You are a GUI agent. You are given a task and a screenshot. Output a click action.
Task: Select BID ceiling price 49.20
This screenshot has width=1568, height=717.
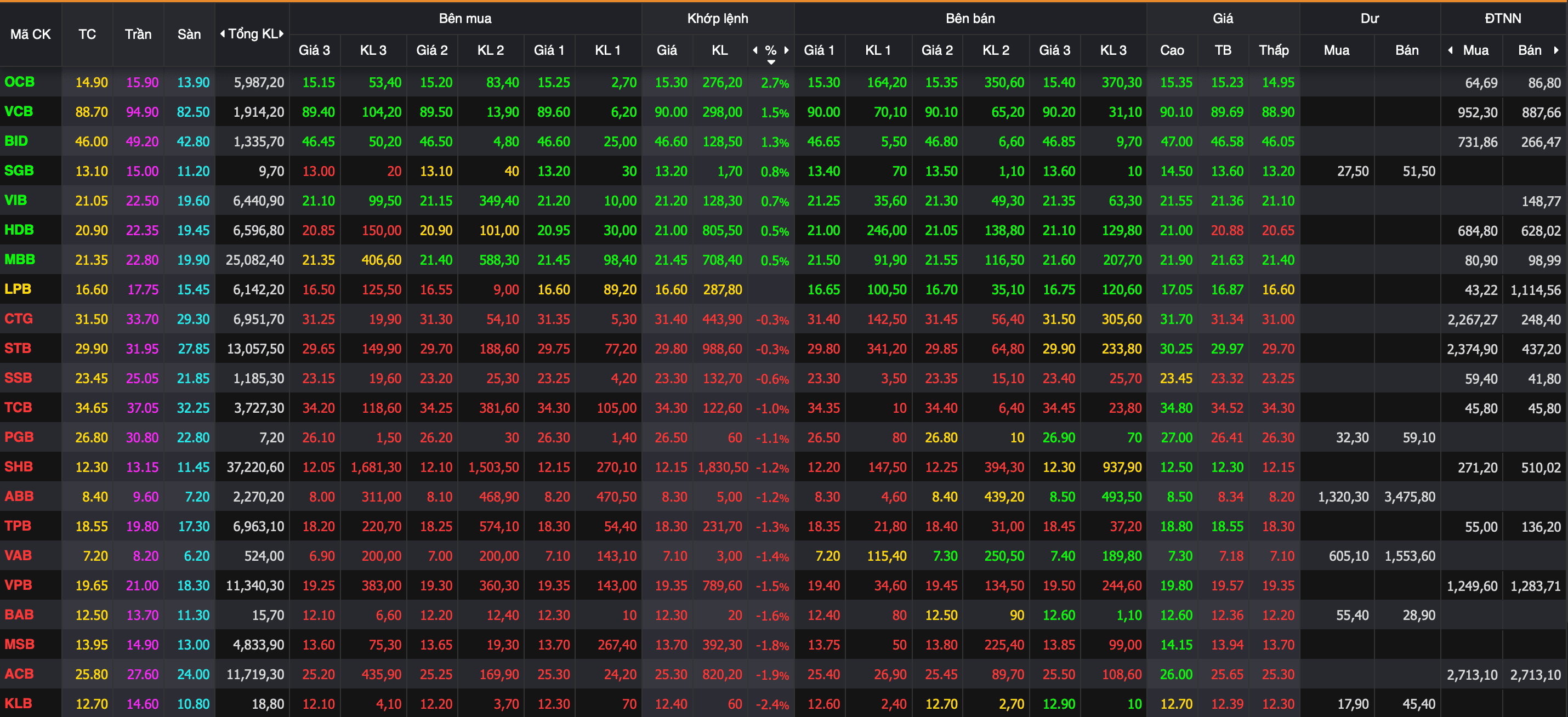[x=142, y=141]
